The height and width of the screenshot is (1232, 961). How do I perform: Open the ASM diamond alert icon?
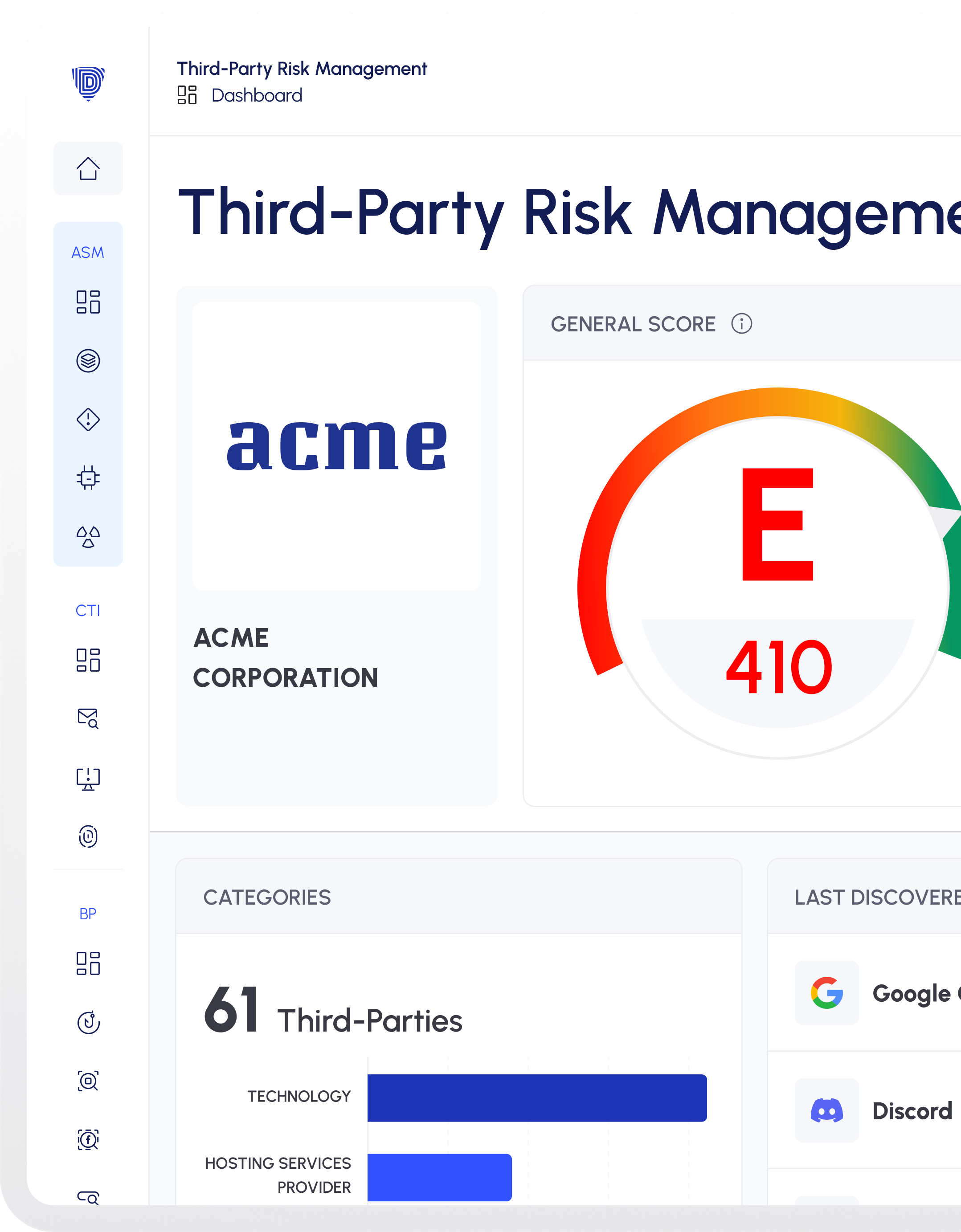(x=88, y=419)
